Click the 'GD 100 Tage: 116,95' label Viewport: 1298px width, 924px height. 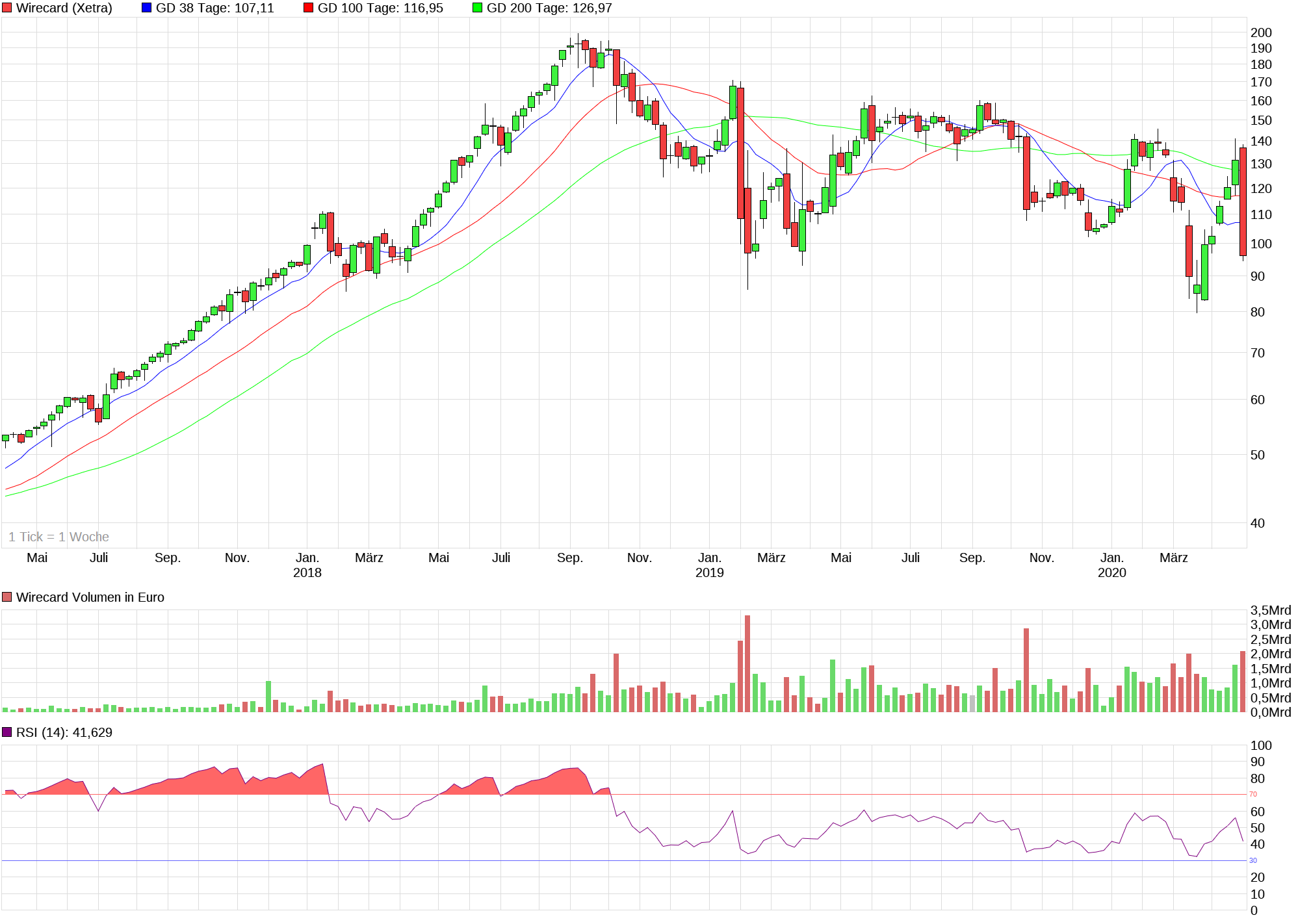point(380,8)
